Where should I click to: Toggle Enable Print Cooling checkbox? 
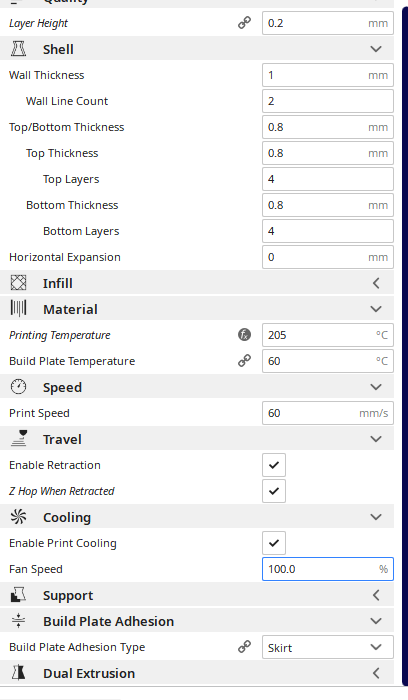coord(274,543)
